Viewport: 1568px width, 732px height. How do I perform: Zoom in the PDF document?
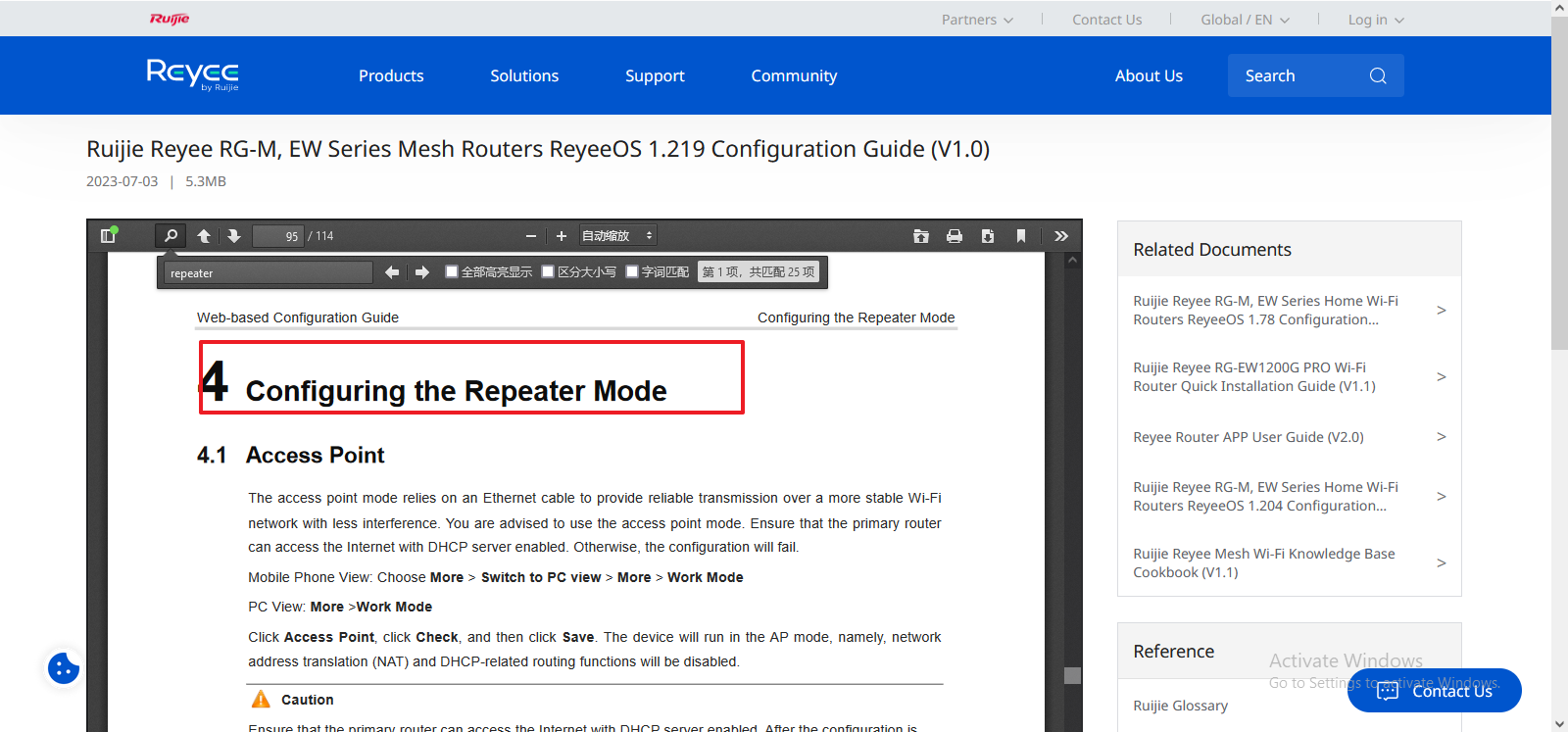562,236
